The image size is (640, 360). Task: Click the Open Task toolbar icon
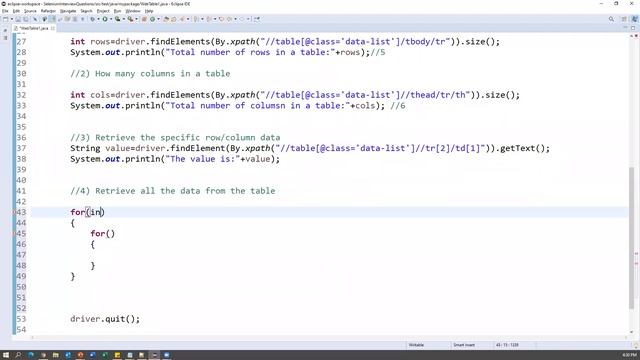click(x=173, y=19)
